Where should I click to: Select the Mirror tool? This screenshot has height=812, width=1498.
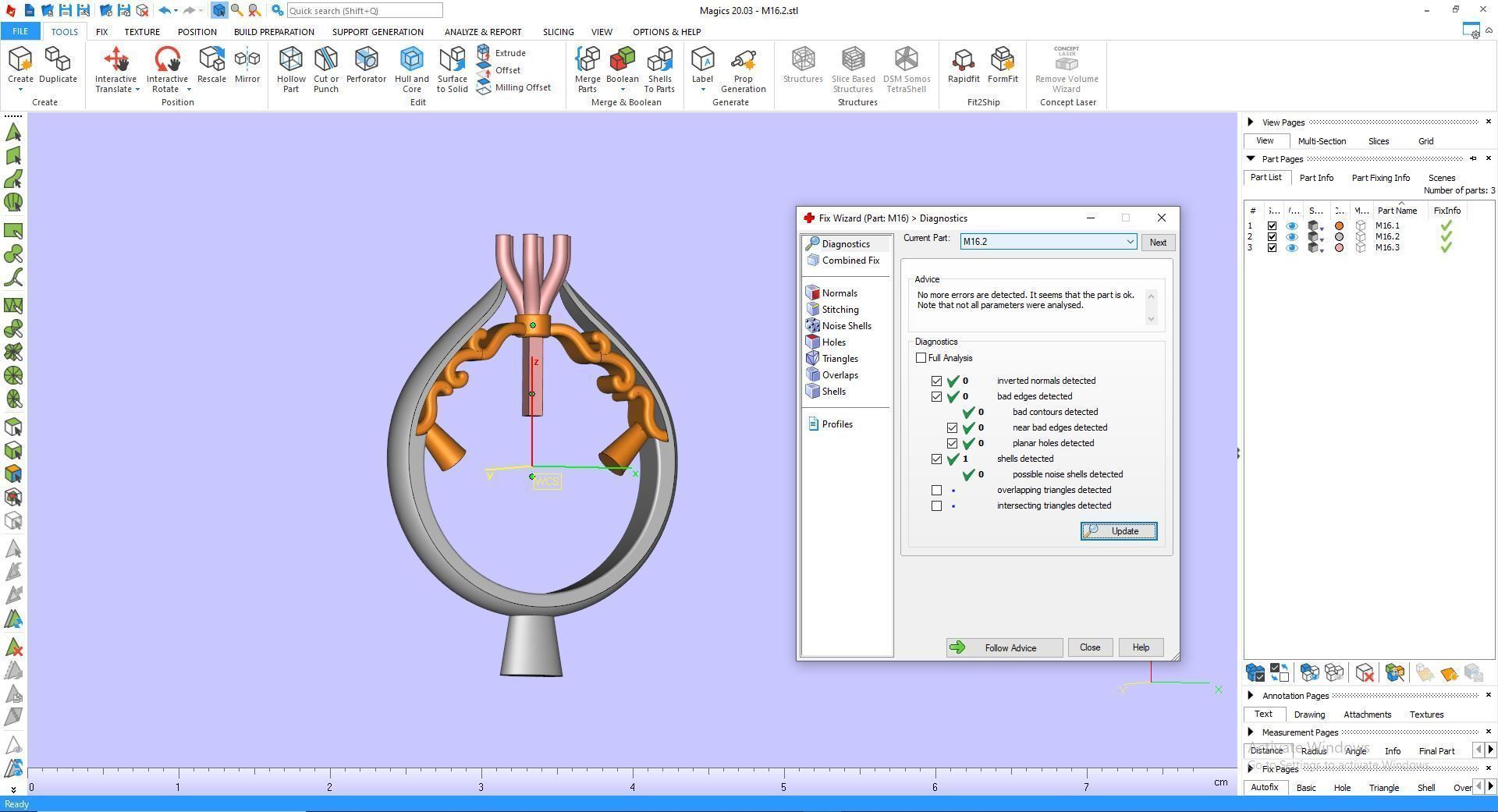click(x=247, y=64)
